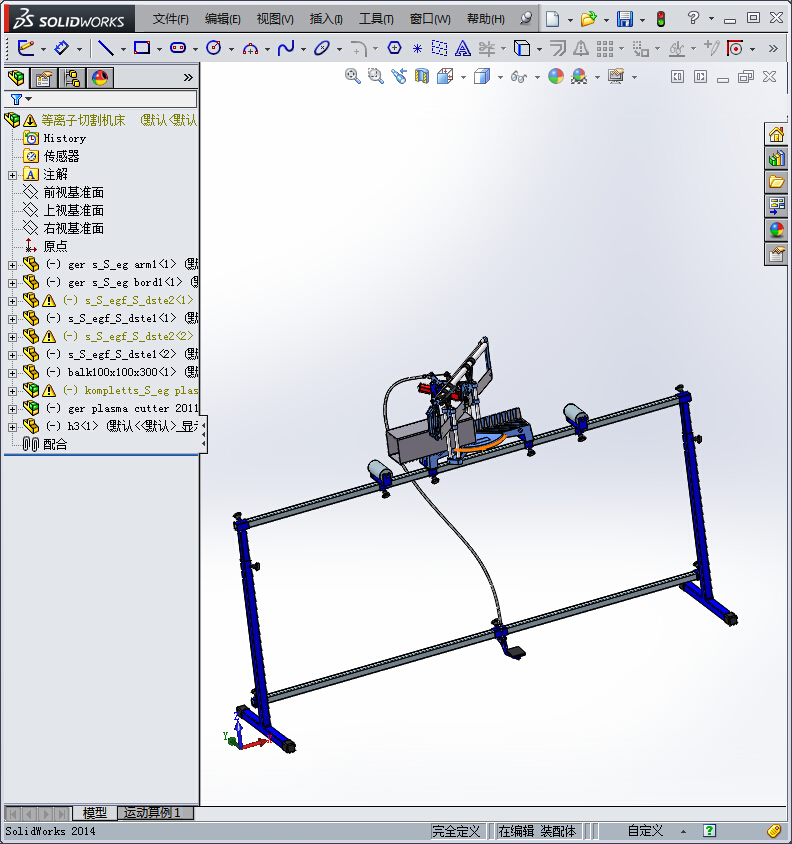Open the FeatureManager design tree tab
The height and width of the screenshot is (844, 792).
pos(17,78)
